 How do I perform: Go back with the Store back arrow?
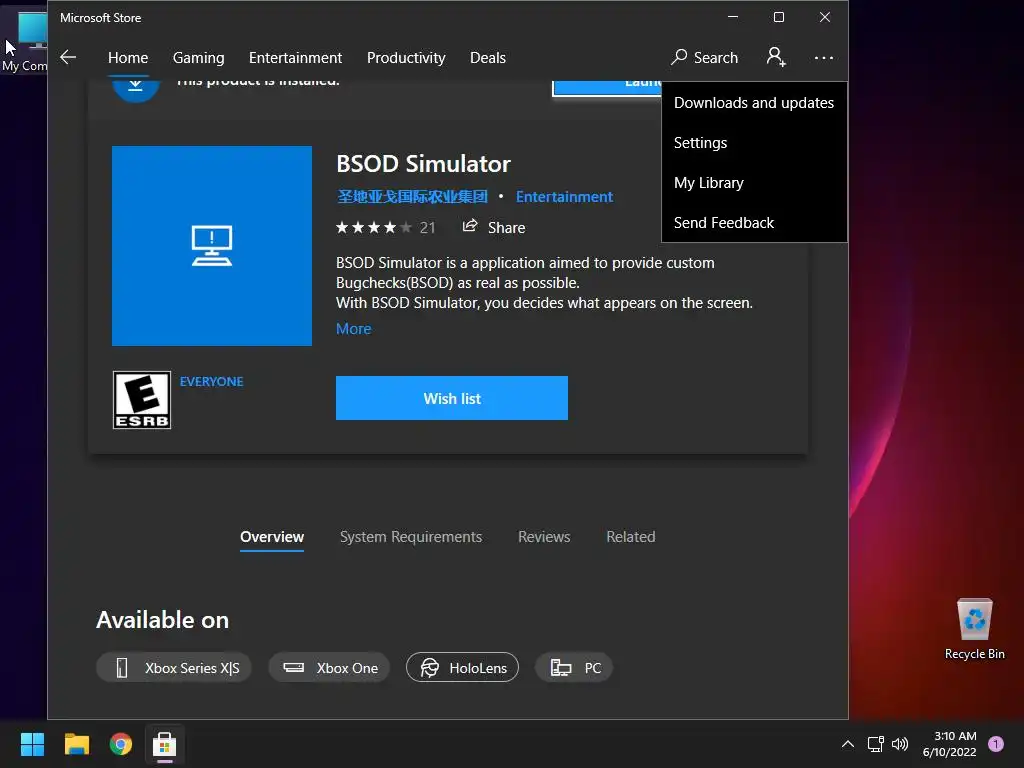pyautogui.click(x=68, y=57)
